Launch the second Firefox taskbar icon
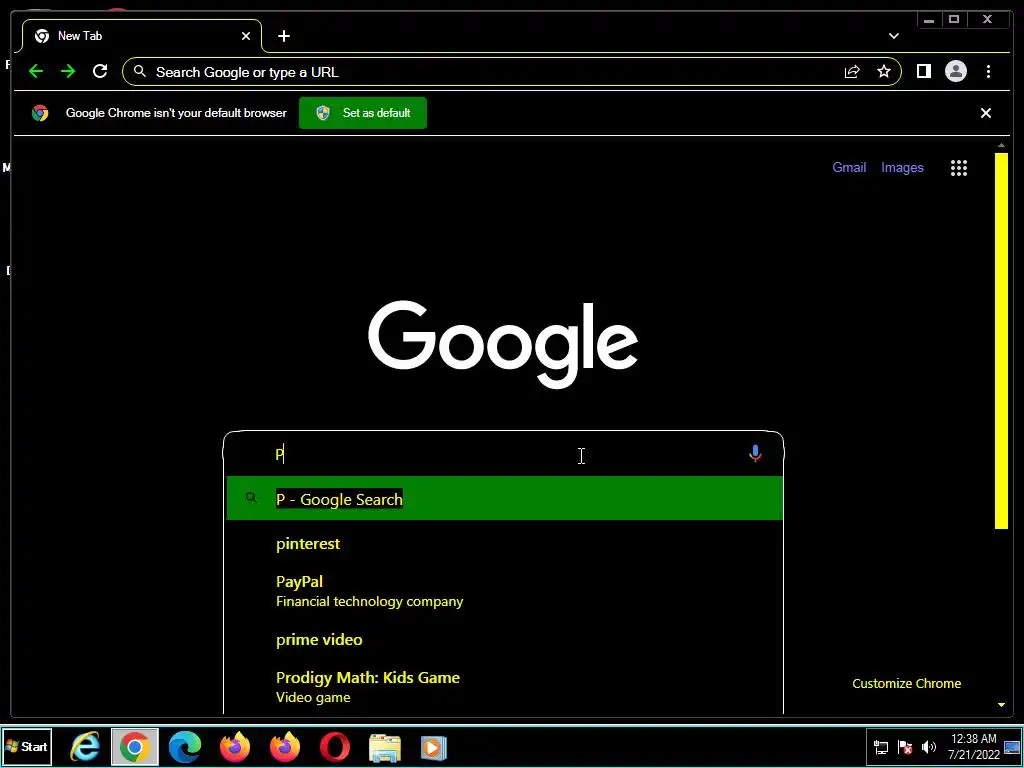The image size is (1024, 768). [x=285, y=746]
